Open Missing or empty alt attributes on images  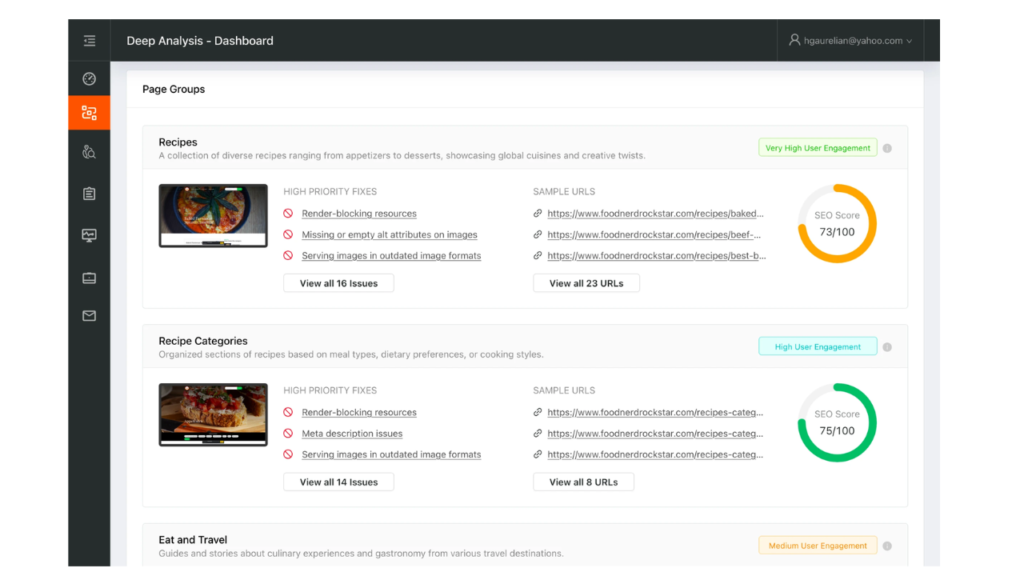click(x=389, y=234)
